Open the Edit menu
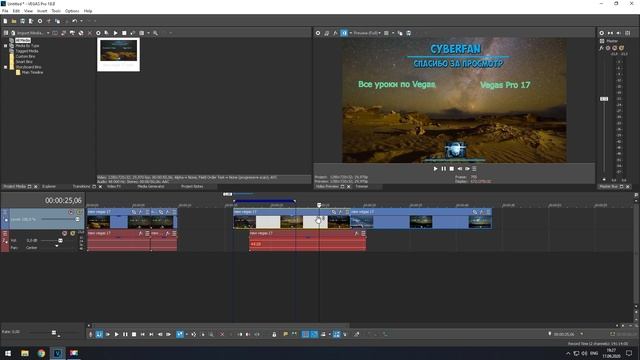640x360 pixels. (x=16, y=11)
